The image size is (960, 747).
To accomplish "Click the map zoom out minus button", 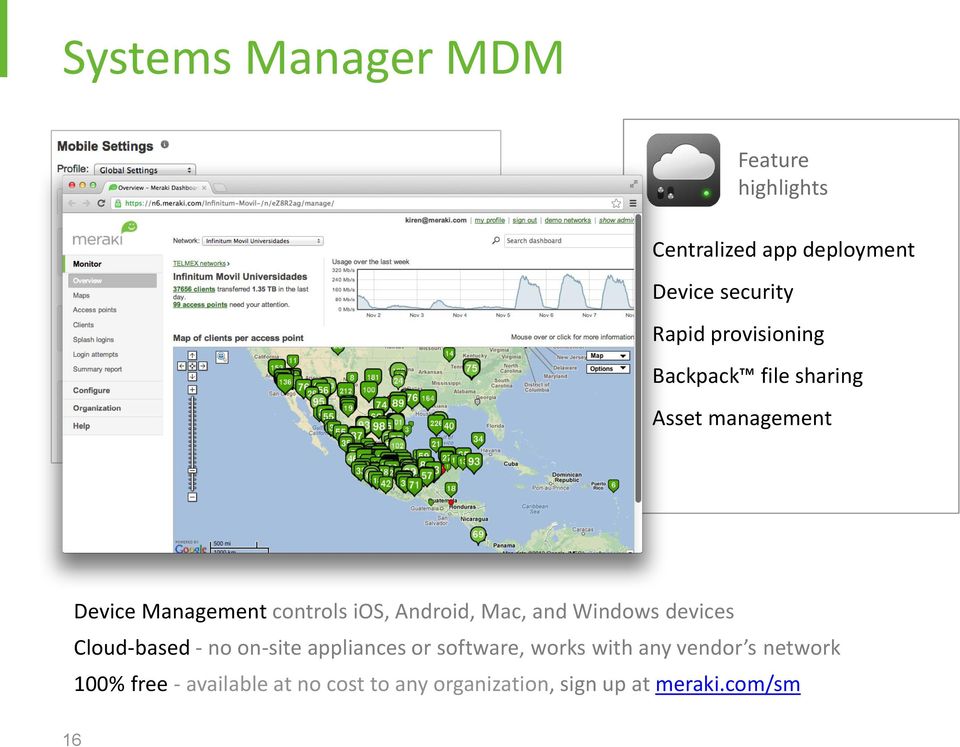I will point(192,497).
